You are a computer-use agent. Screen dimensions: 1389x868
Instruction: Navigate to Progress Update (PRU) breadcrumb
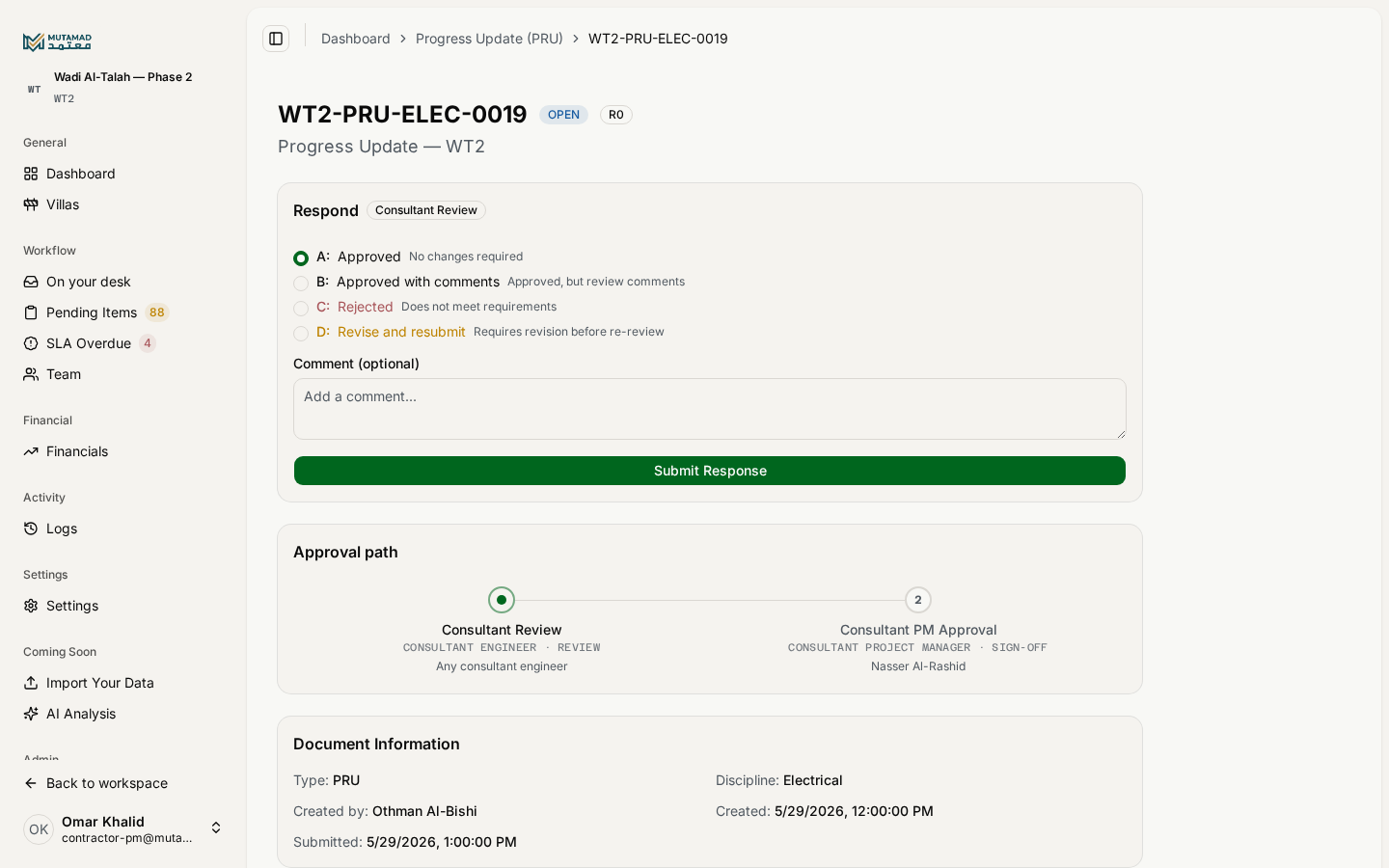(489, 39)
